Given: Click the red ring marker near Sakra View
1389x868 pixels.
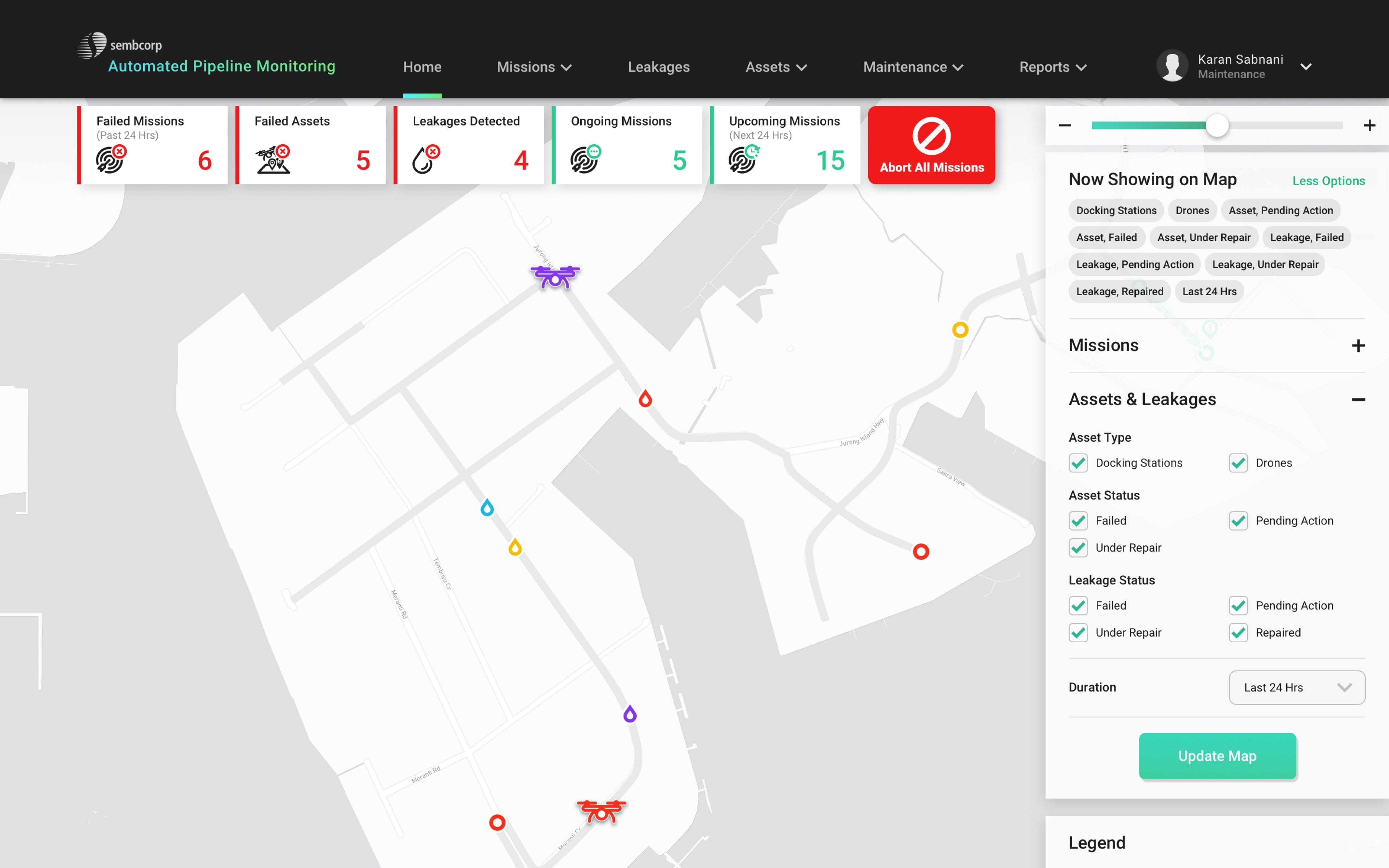Looking at the screenshot, I should click(x=921, y=552).
